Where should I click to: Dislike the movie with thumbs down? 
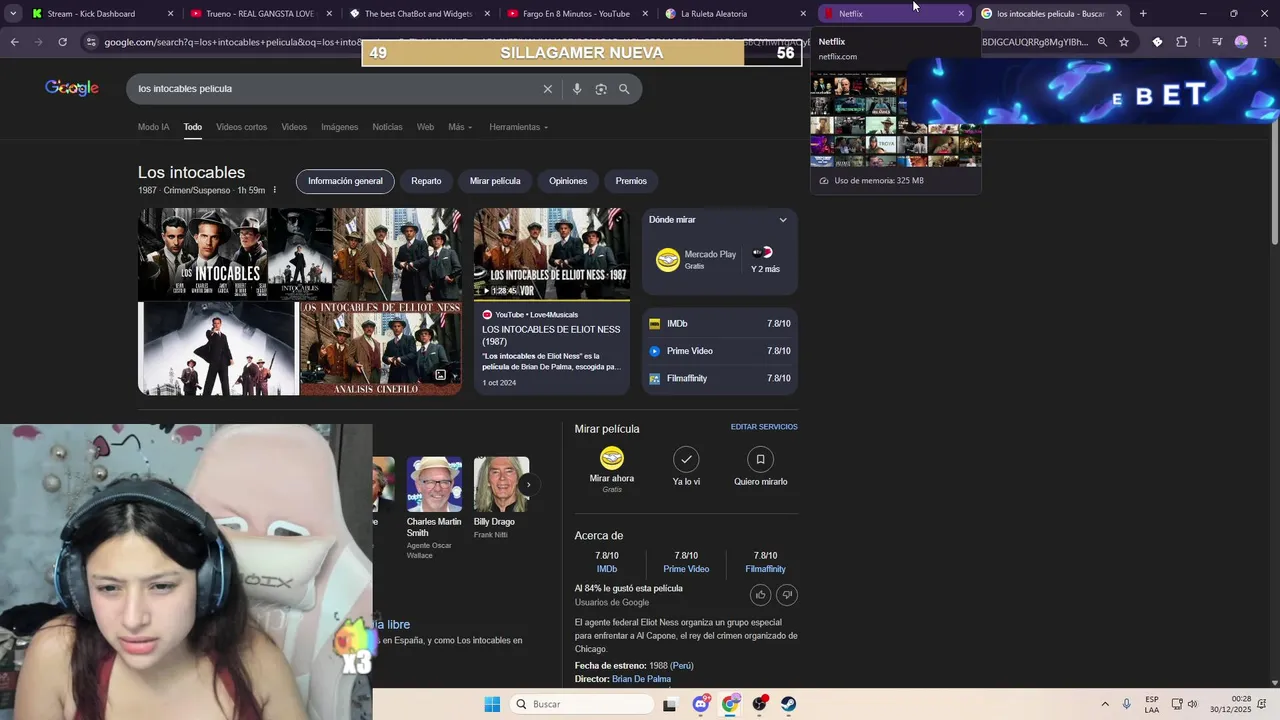787,595
